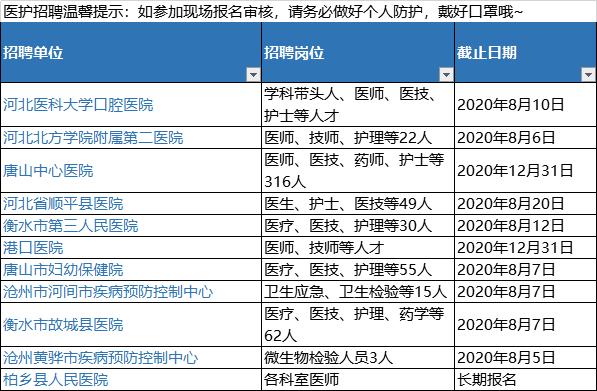
Task: Open the 衡水市第三人民医院 link
Action: [x=70, y=226]
